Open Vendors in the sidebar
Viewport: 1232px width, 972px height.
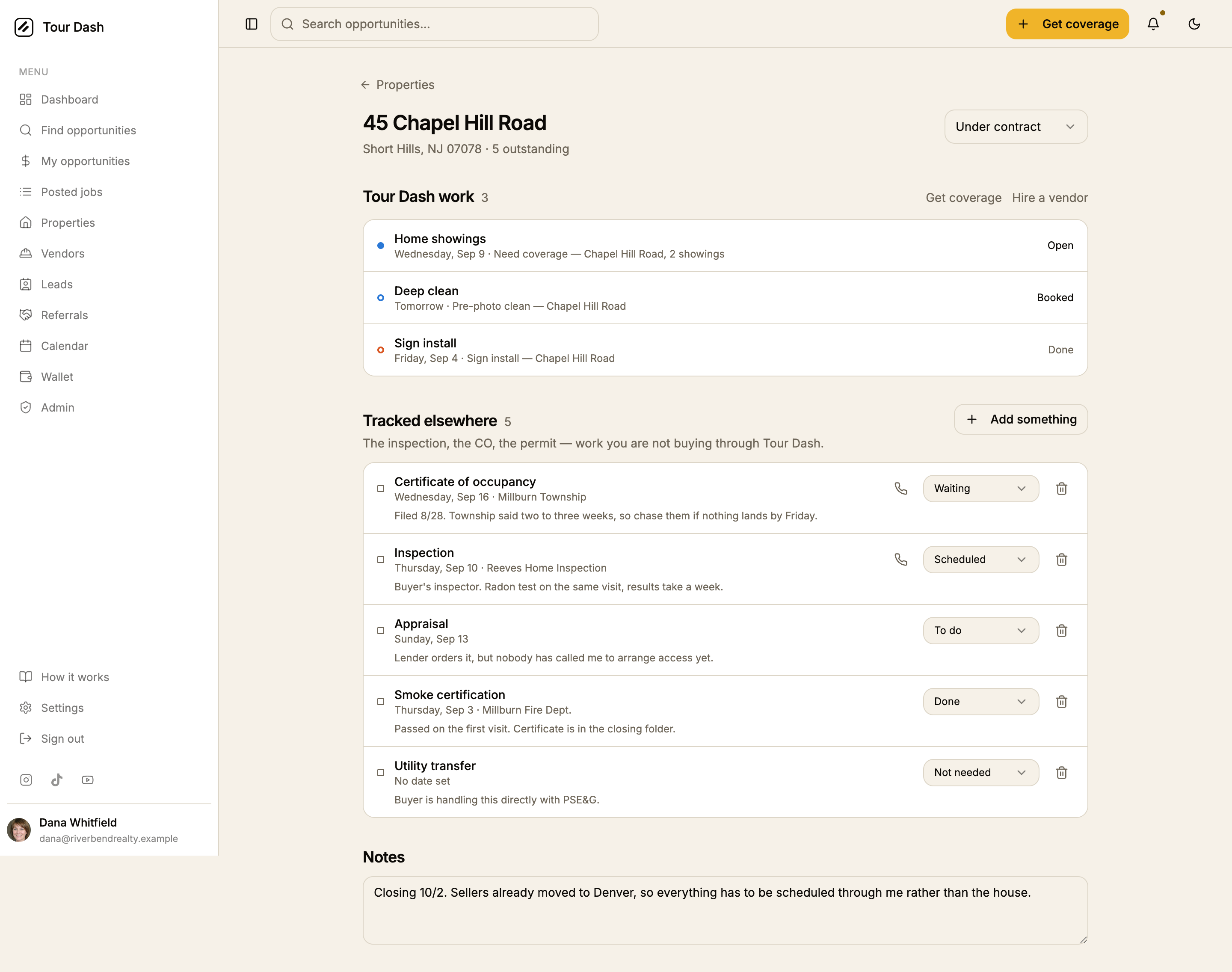pos(109,253)
